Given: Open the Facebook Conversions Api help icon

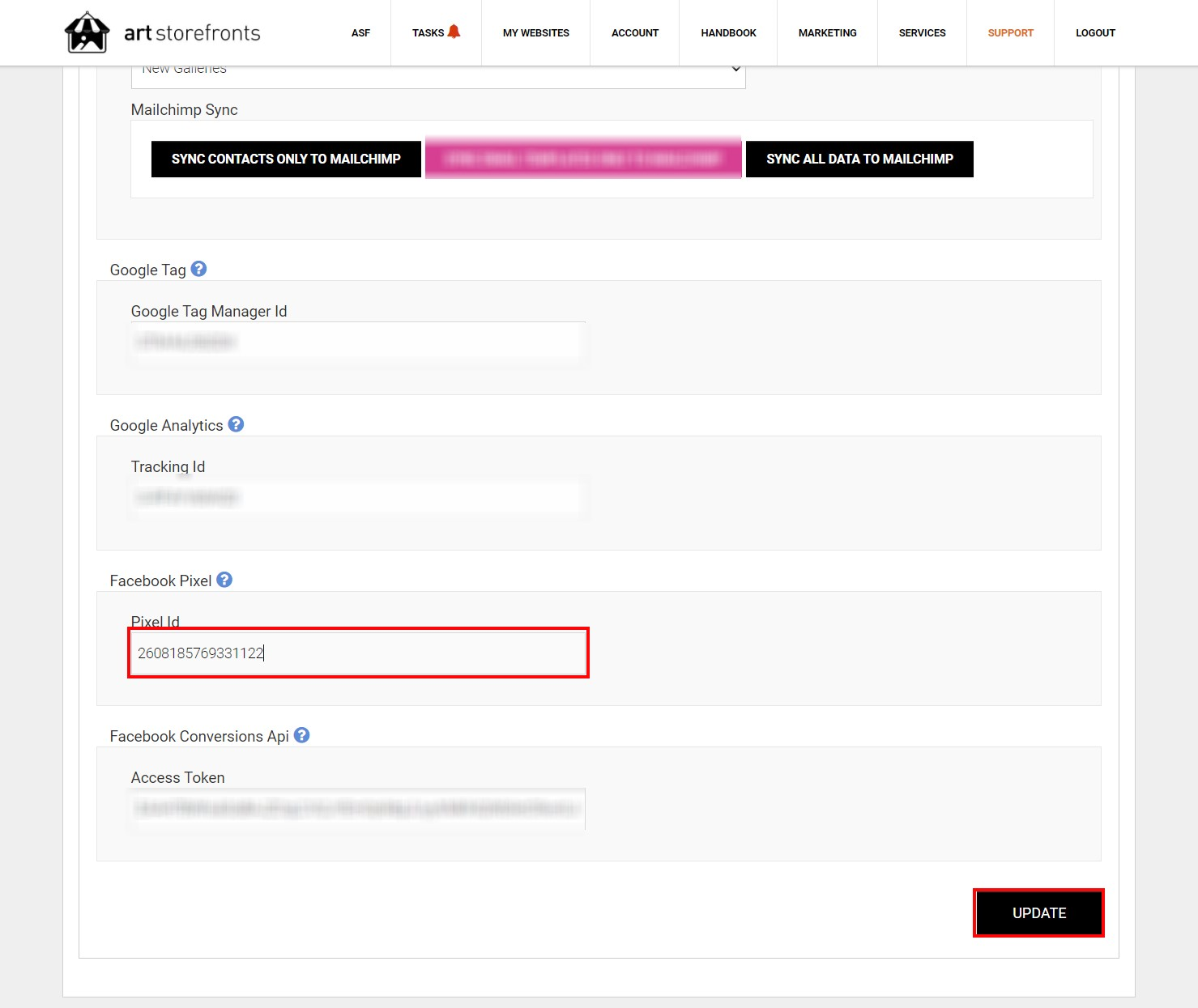Looking at the screenshot, I should tap(301, 735).
